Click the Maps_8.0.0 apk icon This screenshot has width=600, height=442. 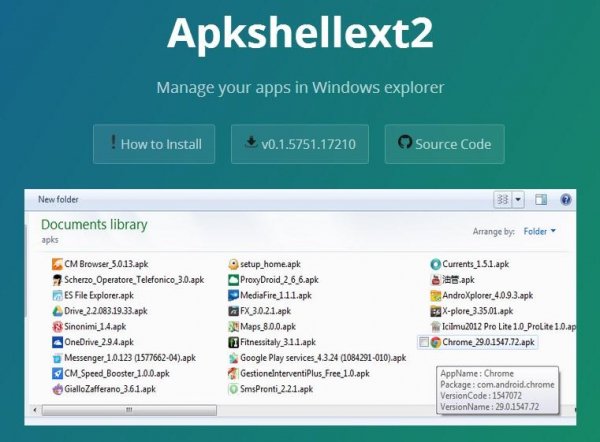pos(233,327)
